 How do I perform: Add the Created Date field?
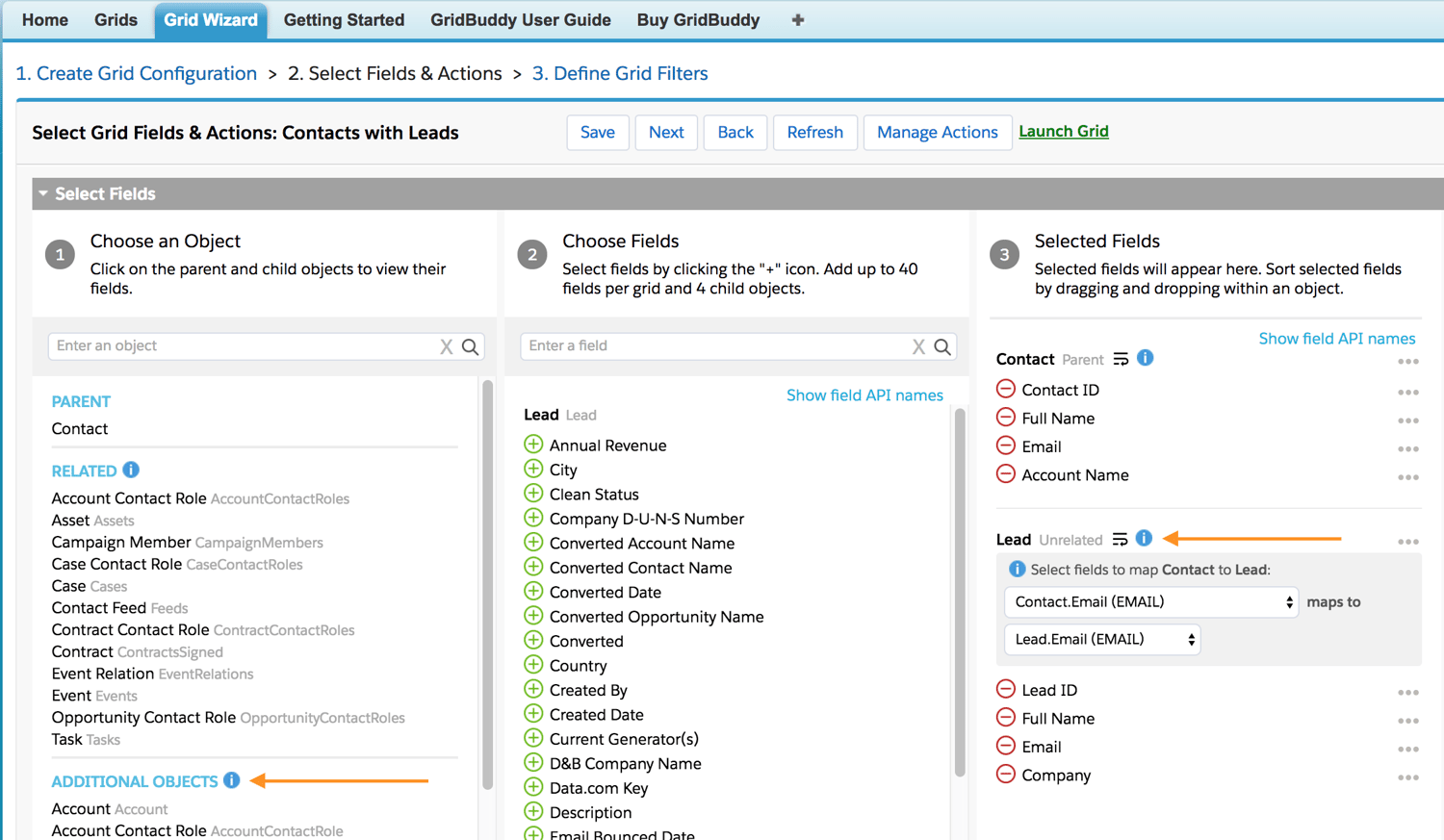pos(533,714)
